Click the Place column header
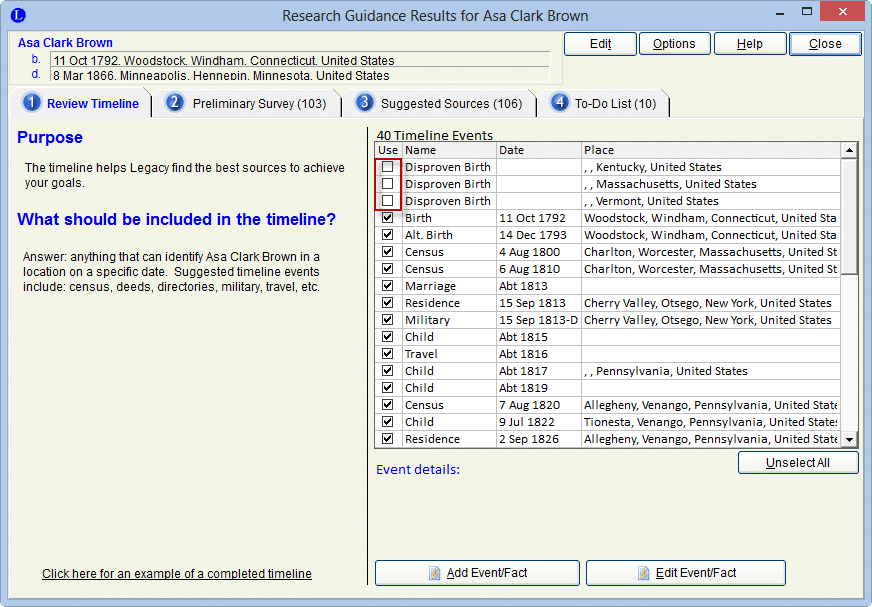The width and height of the screenshot is (872, 607). (711, 150)
